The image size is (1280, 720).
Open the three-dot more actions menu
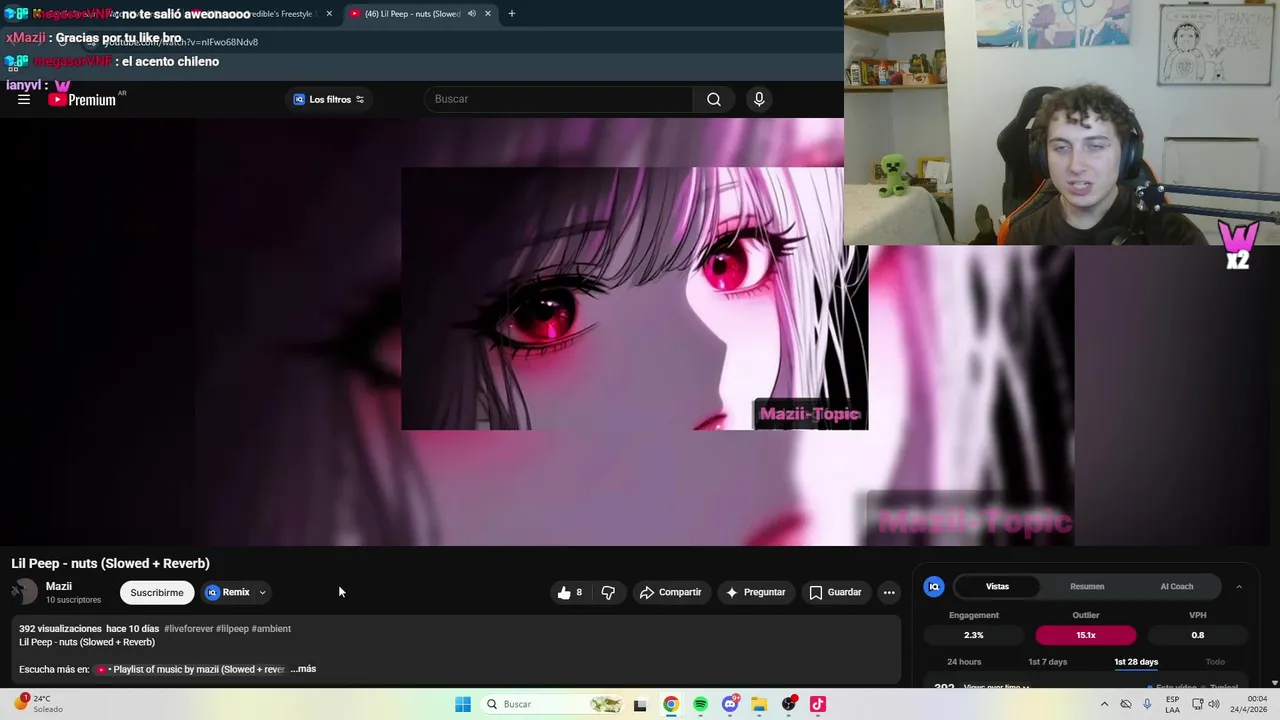[x=889, y=592]
